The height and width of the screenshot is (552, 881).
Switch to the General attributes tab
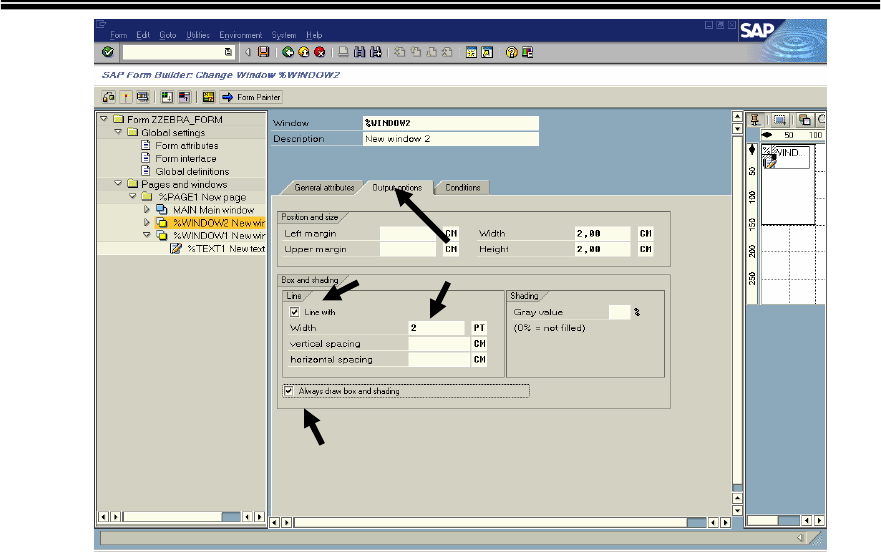[324, 188]
